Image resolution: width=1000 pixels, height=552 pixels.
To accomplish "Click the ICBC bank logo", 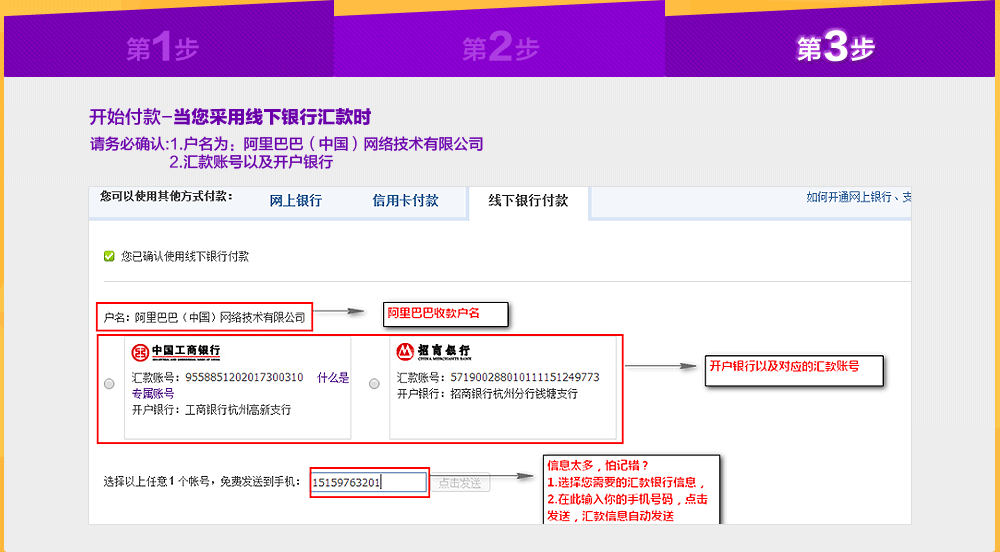I will (x=176, y=352).
